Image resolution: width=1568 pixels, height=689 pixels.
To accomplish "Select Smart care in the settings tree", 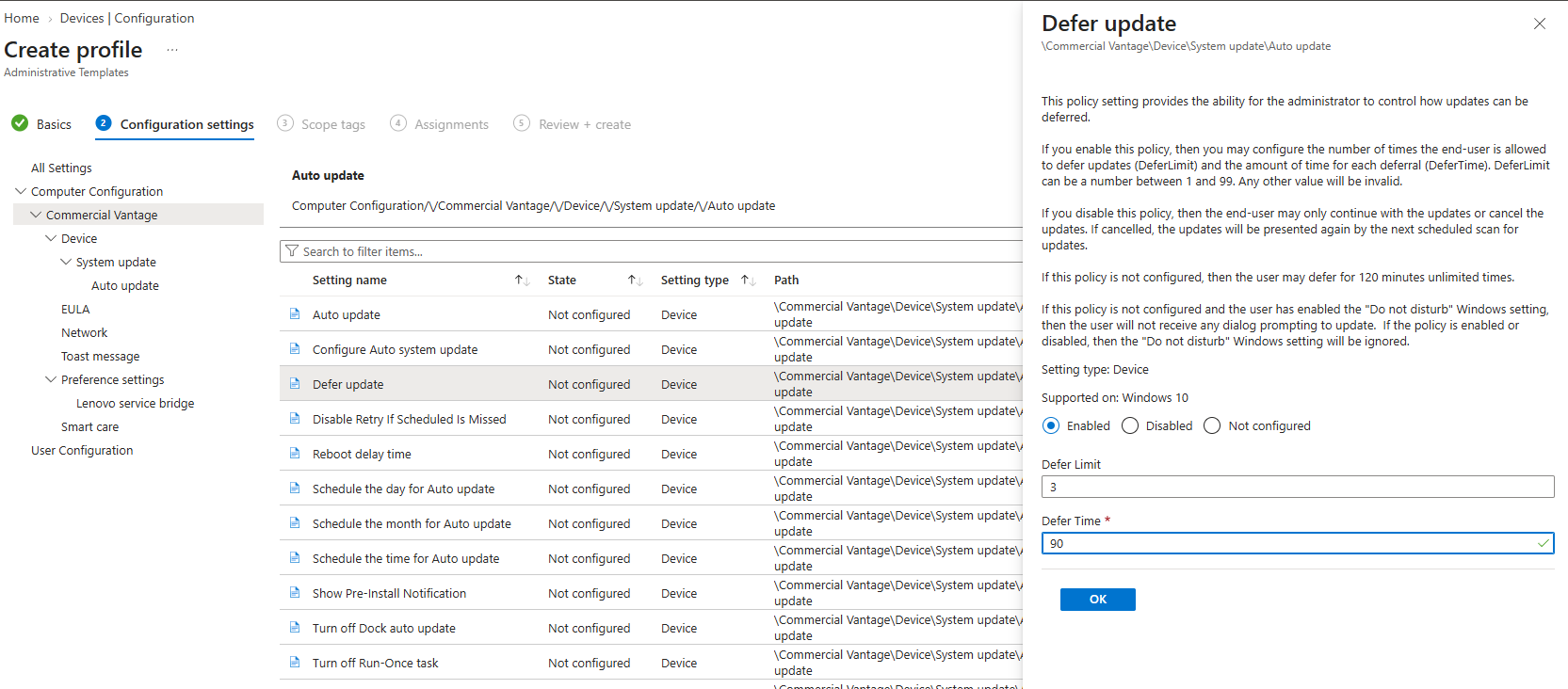I will (90, 427).
